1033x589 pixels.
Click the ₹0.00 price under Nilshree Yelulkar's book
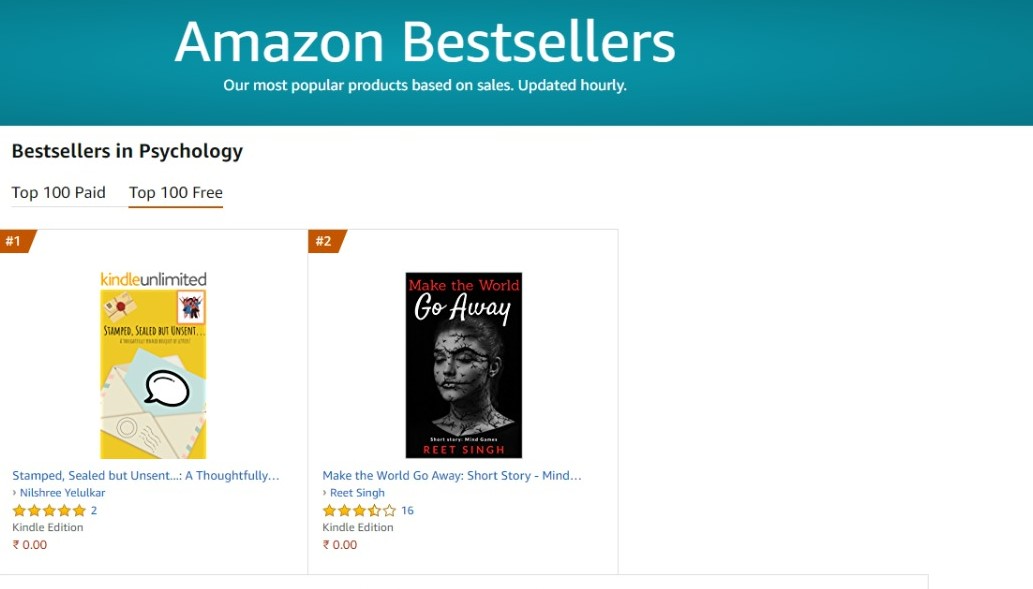(29, 545)
